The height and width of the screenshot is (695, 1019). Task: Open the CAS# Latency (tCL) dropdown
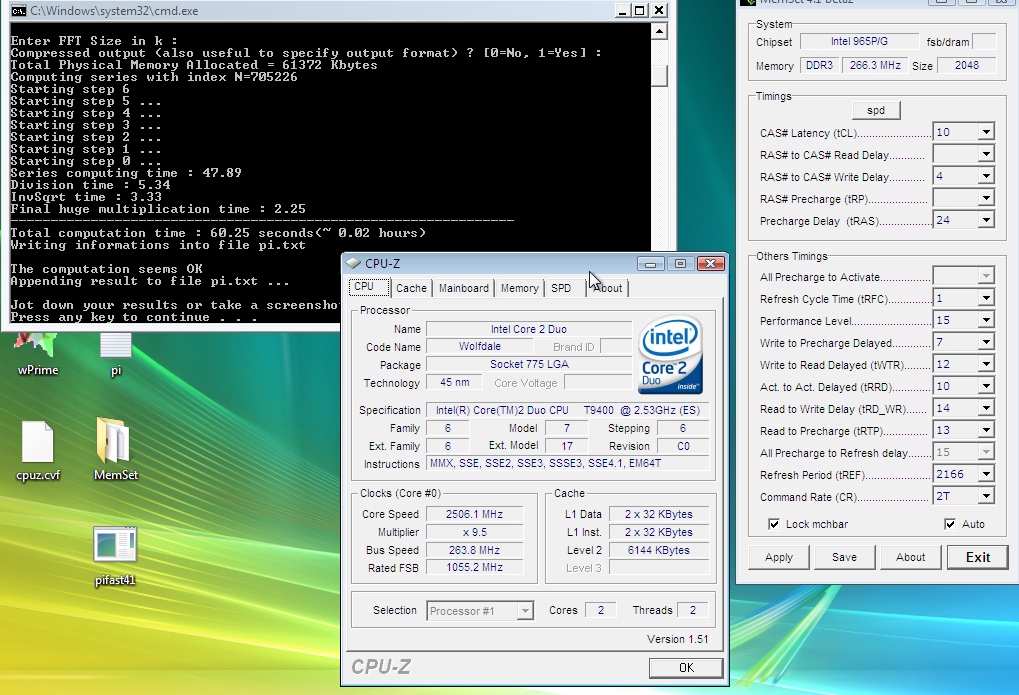coord(986,133)
